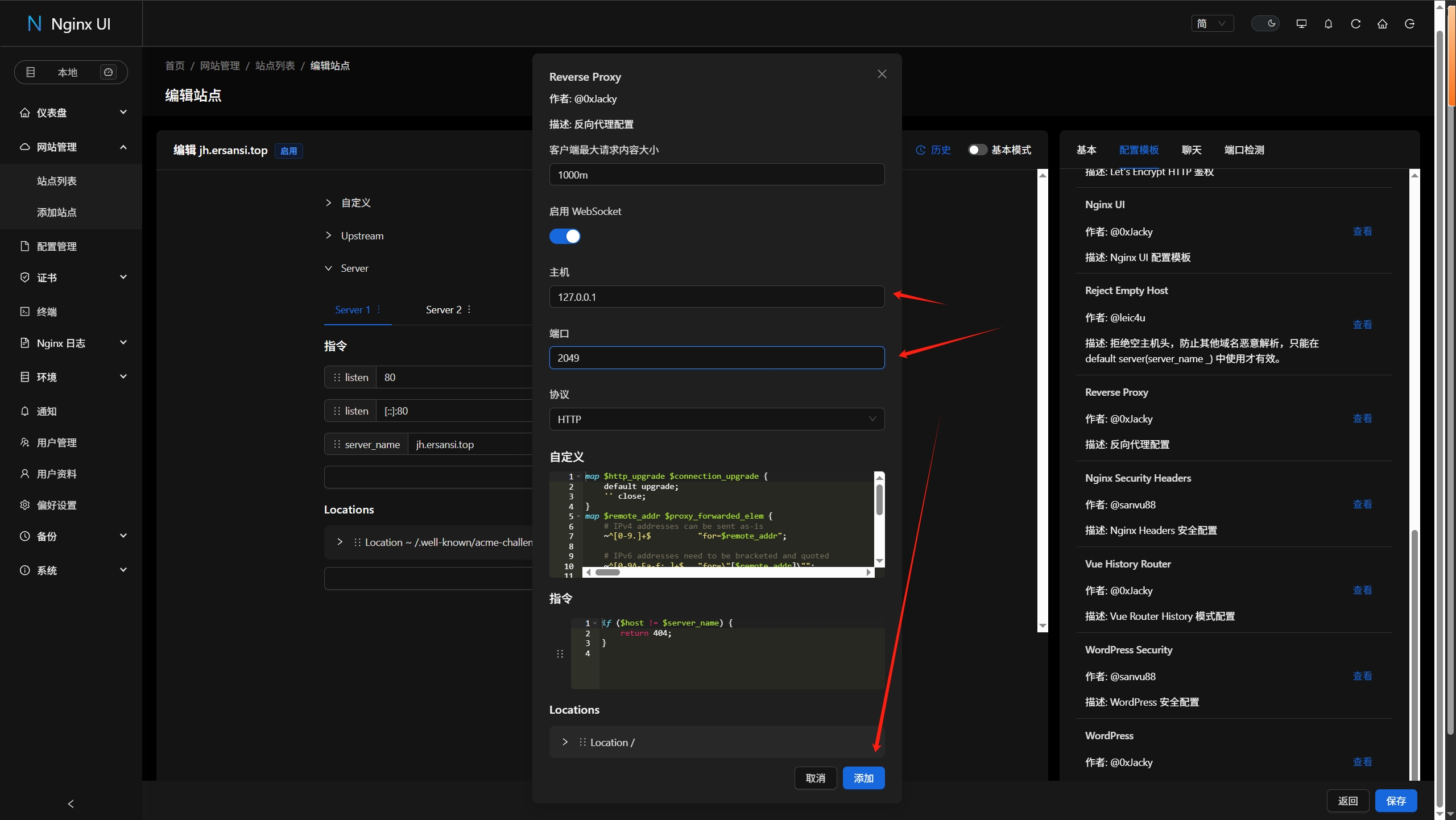This screenshot has height=820, width=1456.
Task: Open the language selector dropdown
Action: tap(1212, 23)
